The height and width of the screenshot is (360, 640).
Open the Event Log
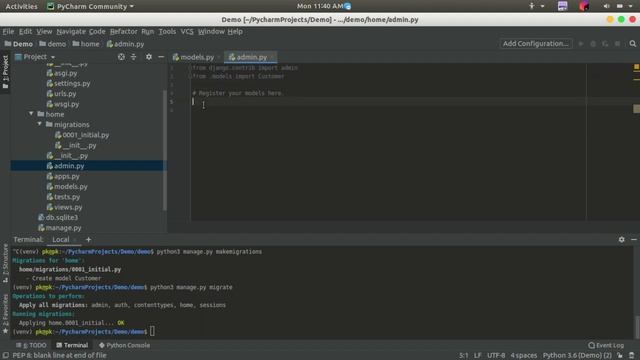click(606, 345)
